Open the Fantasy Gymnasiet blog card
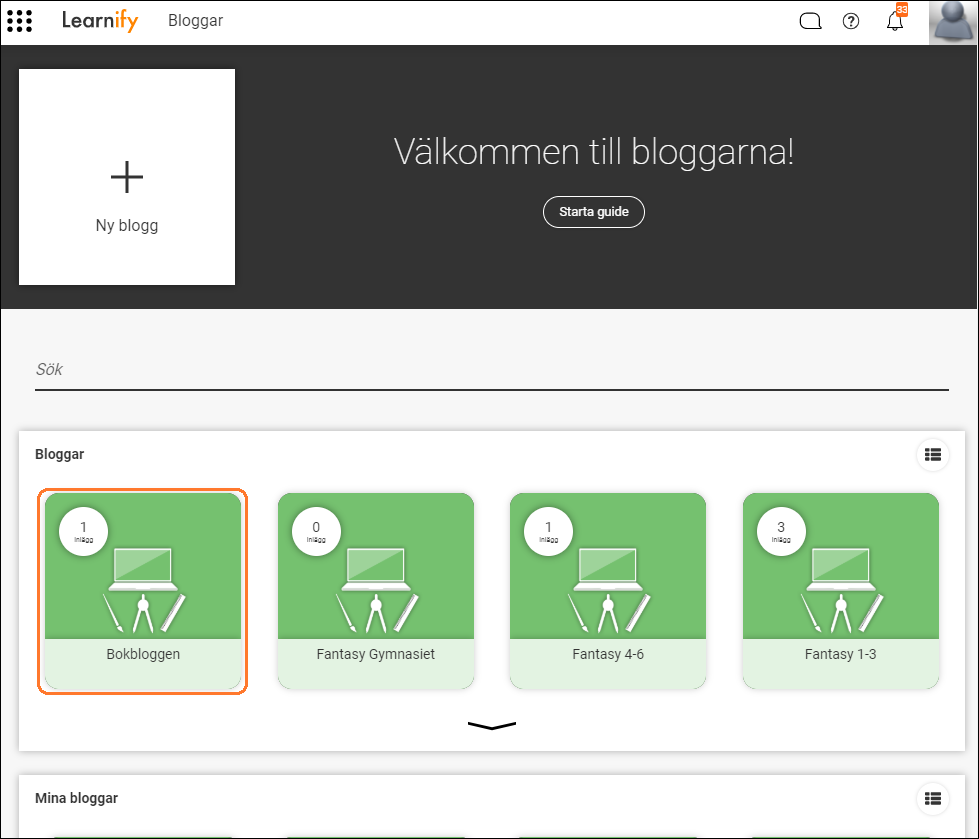979x839 pixels. pyautogui.click(x=376, y=591)
